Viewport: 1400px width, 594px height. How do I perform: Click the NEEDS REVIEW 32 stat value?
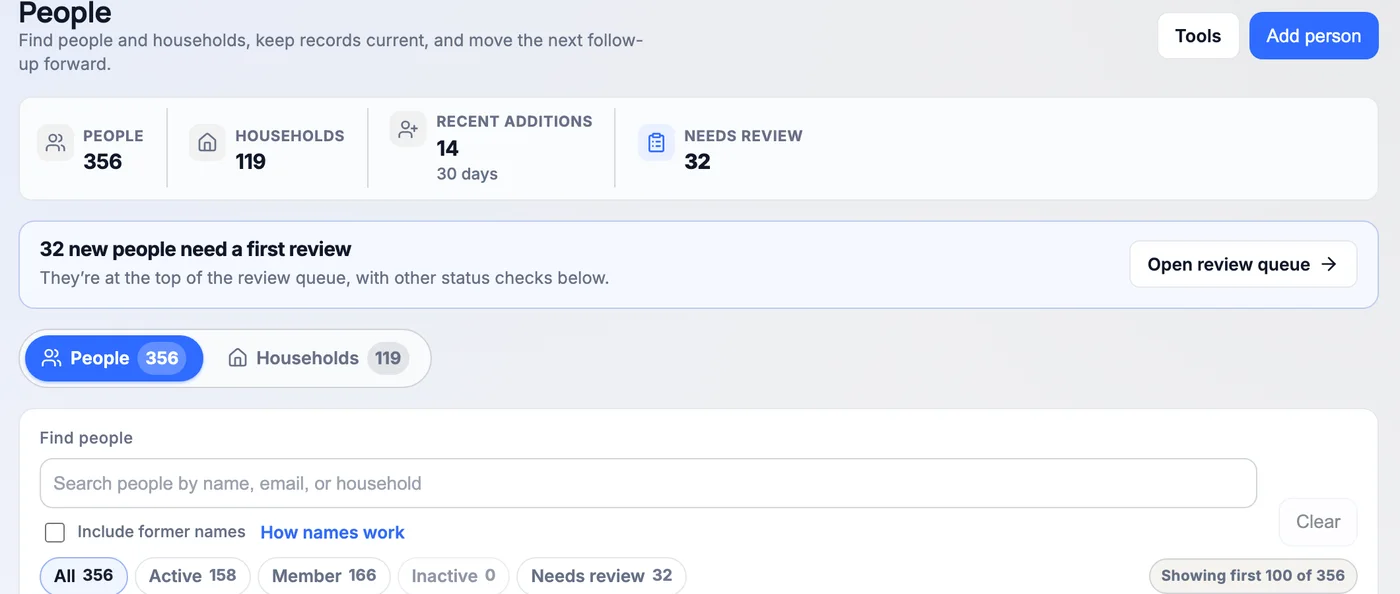697,162
